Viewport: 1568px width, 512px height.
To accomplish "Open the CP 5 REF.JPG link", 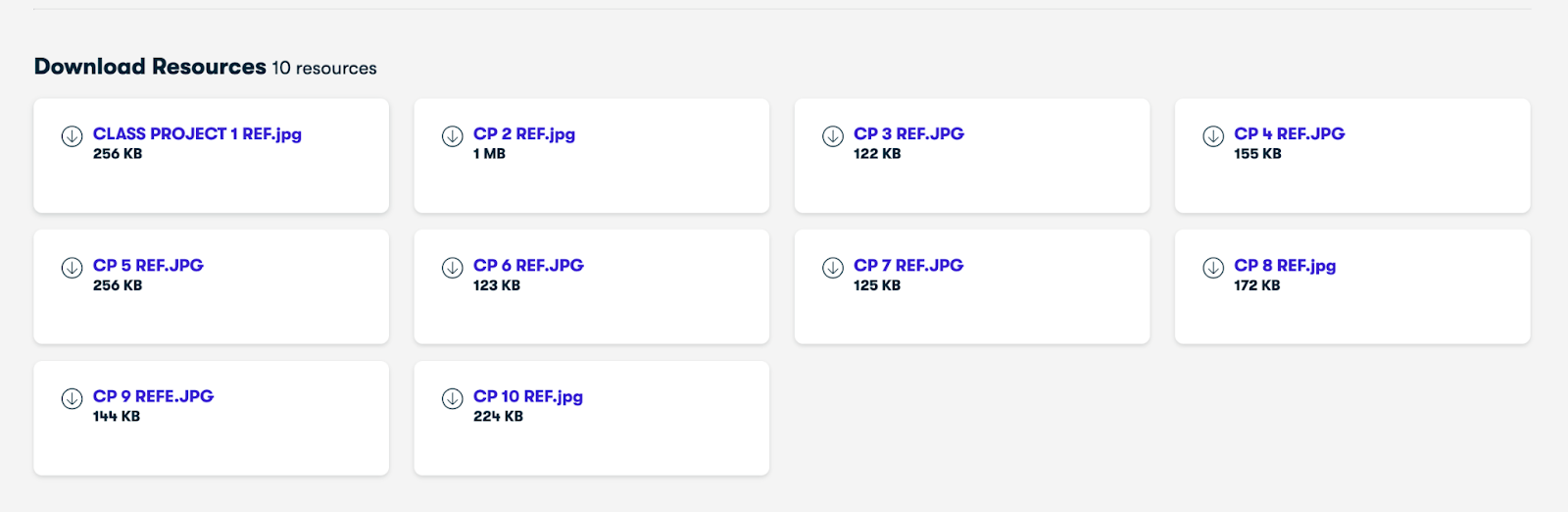I will tap(148, 266).
